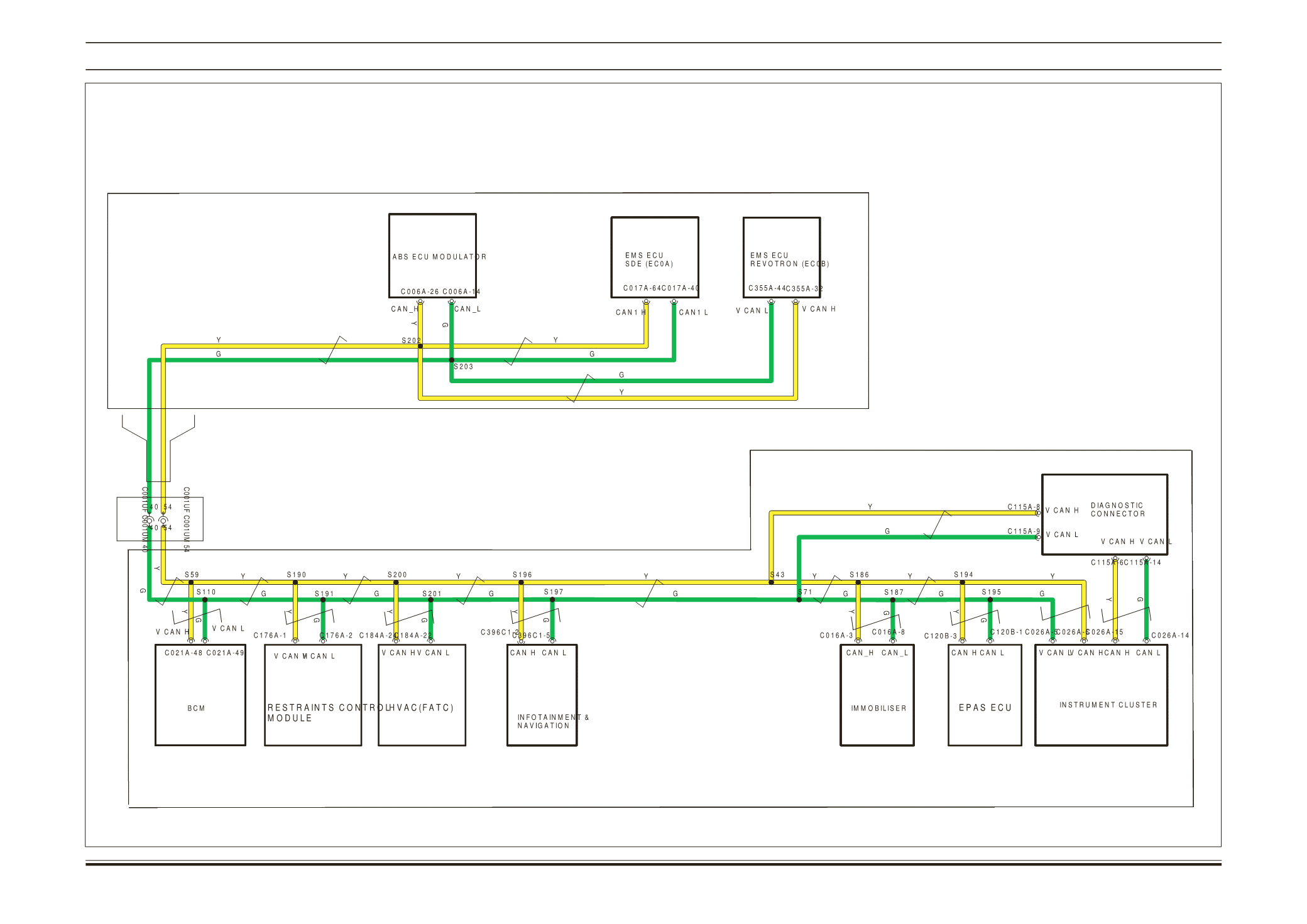Click the Immobiliser module box
The height and width of the screenshot is (924, 1307).
[877, 695]
